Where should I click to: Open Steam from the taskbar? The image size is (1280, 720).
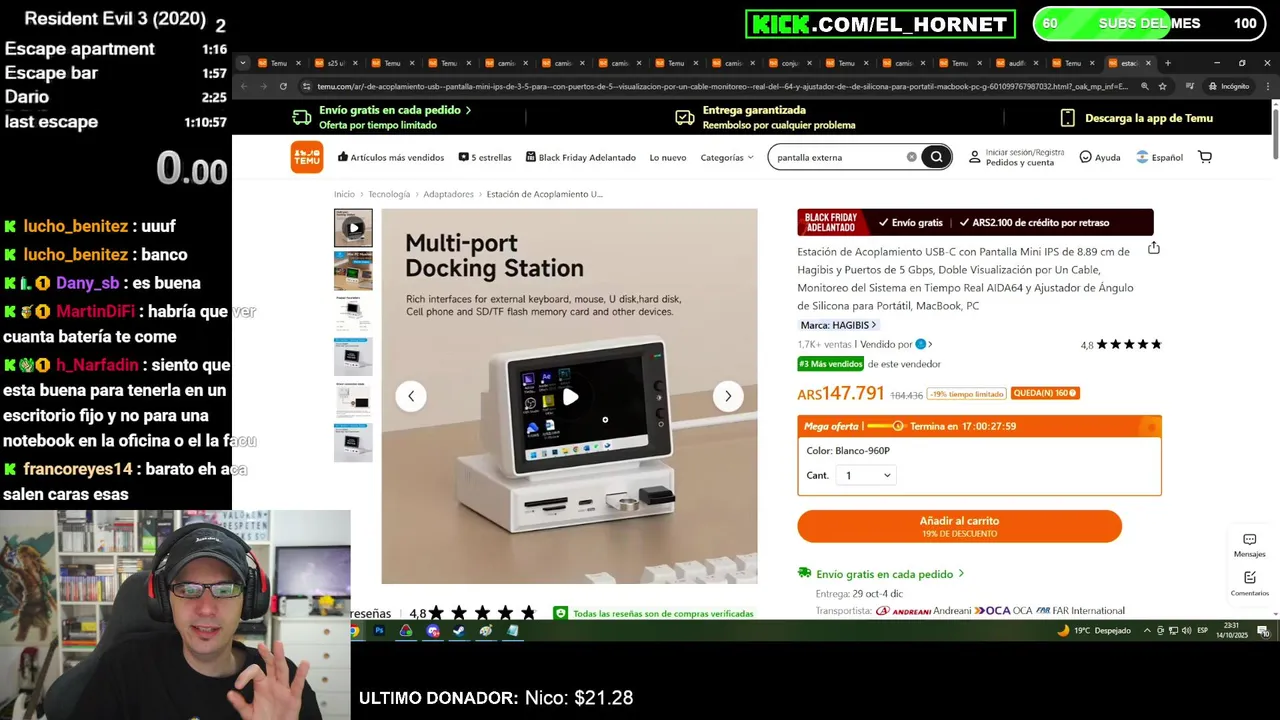(458, 631)
